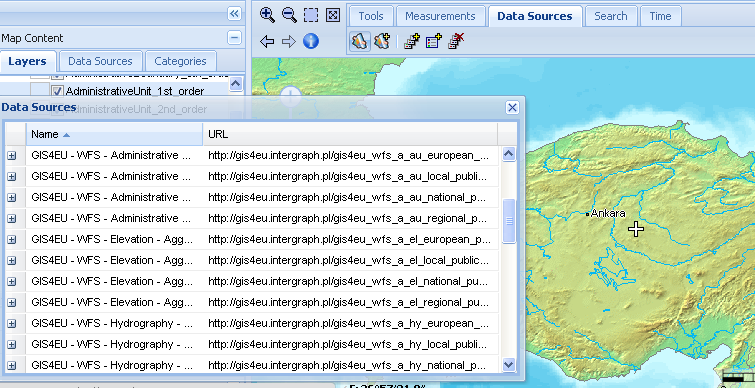Activate the blue feature info tool
The width and height of the screenshot is (755, 388).
coord(311,41)
